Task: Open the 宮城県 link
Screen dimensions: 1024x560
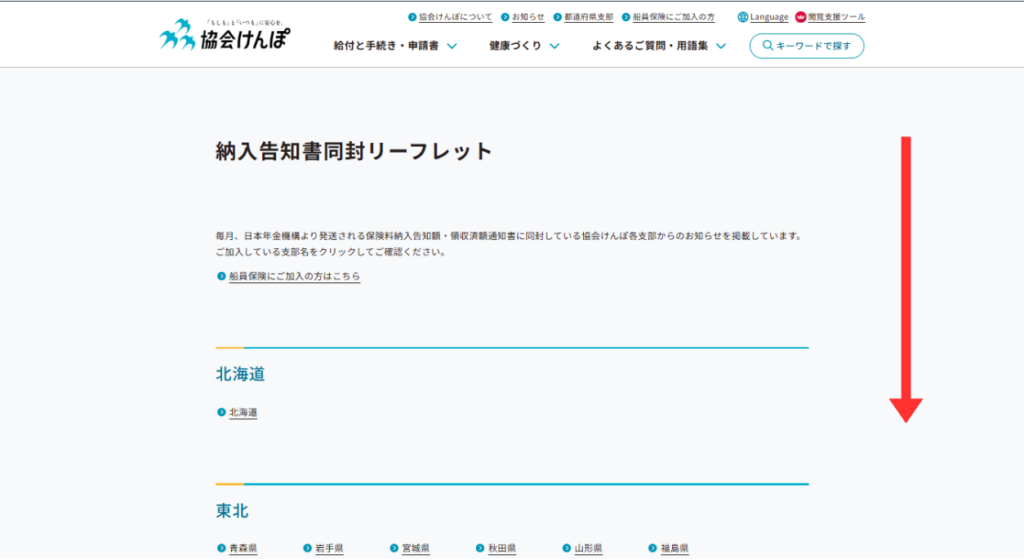Action: click(x=415, y=548)
